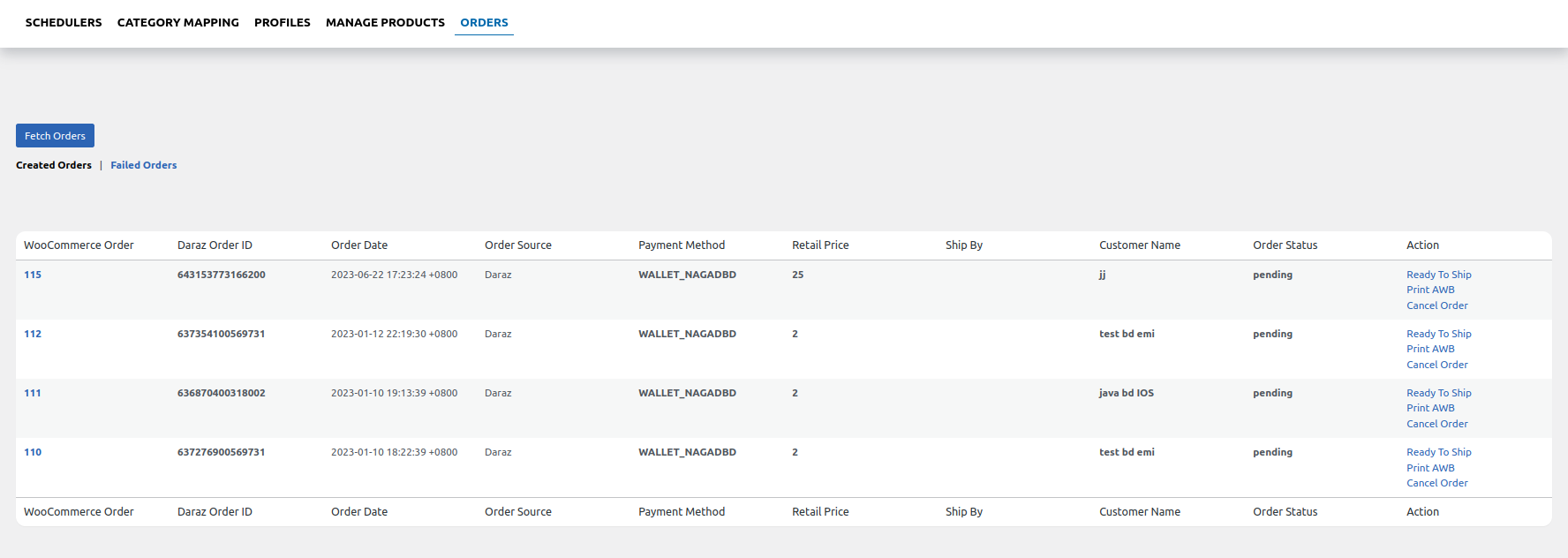Viewport: 1568px width, 558px height.
Task: Click the Fetch Orders button
Action: point(55,136)
